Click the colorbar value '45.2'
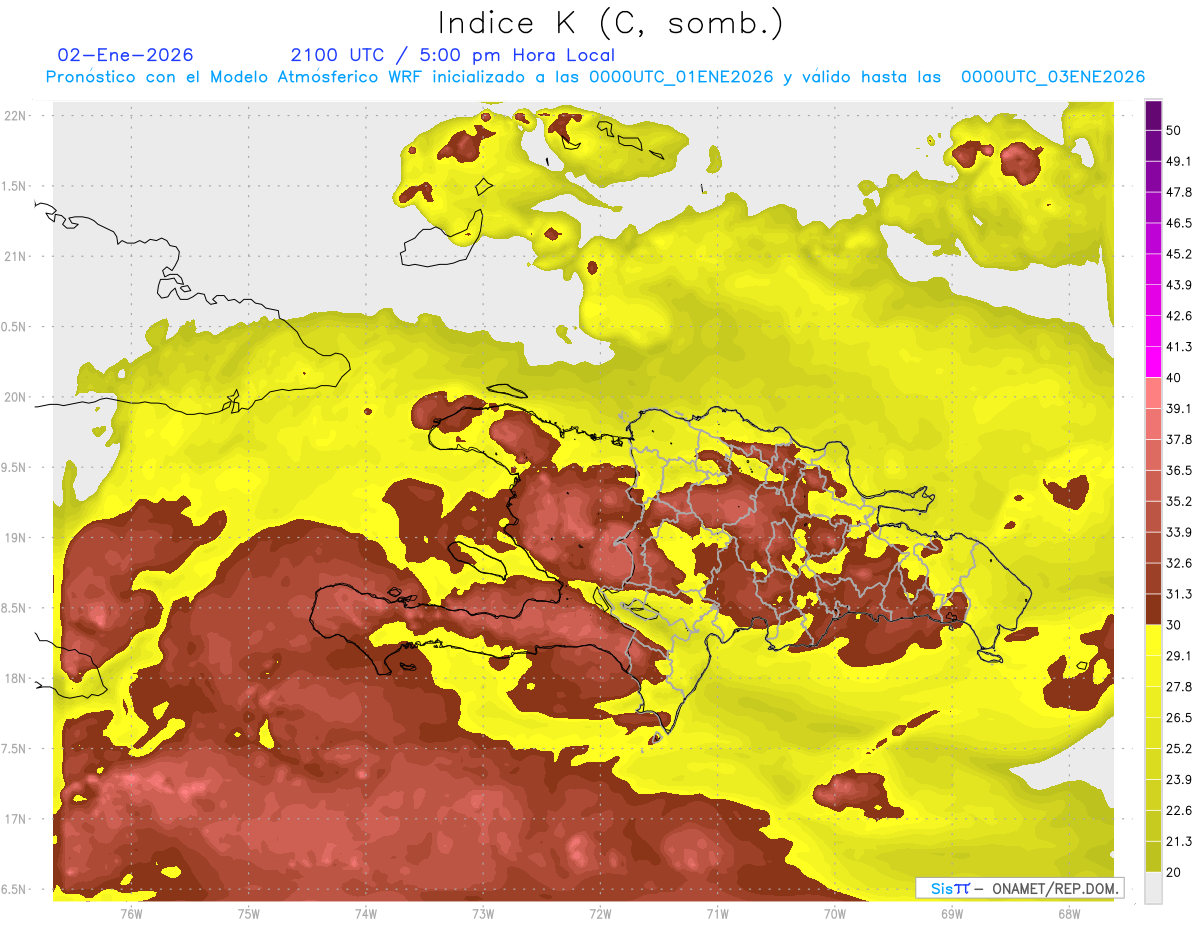This screenshot has width=1200, height=927. click(x=1179, y=254)
